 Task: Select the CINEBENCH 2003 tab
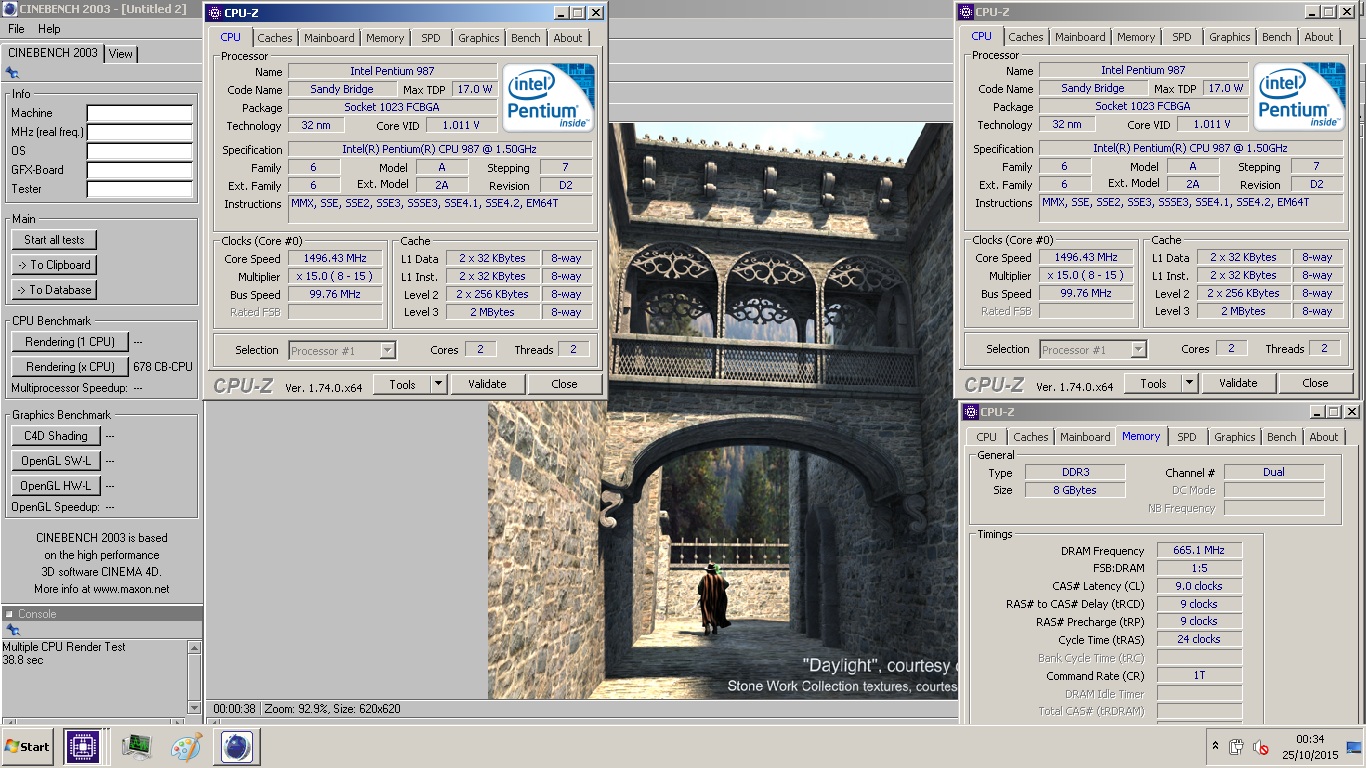pos(53,52)
